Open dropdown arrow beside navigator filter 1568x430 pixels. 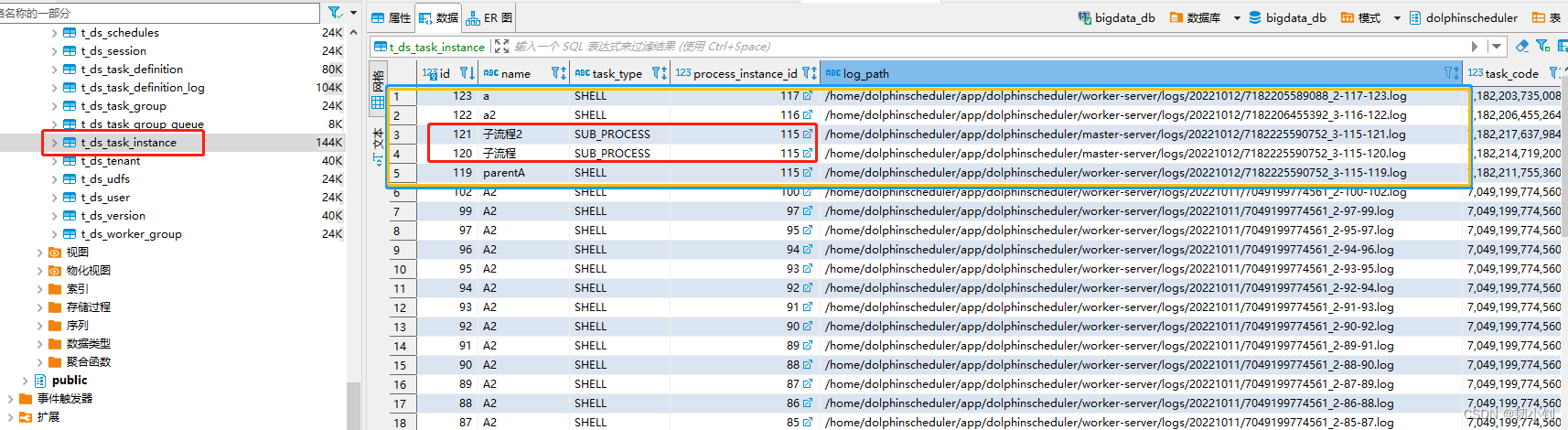click(354, 13)
